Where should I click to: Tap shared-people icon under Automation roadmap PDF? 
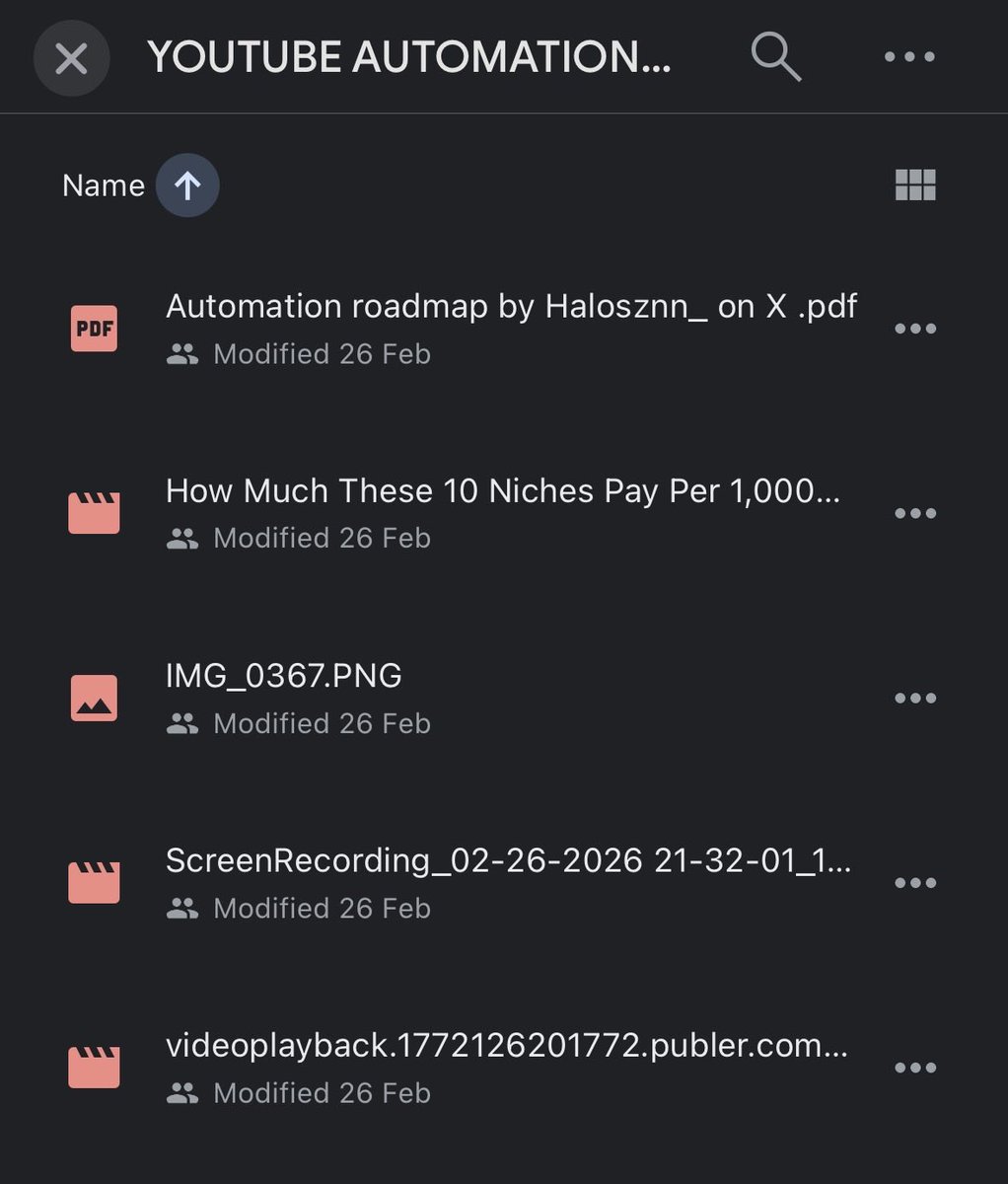[182, 355]
